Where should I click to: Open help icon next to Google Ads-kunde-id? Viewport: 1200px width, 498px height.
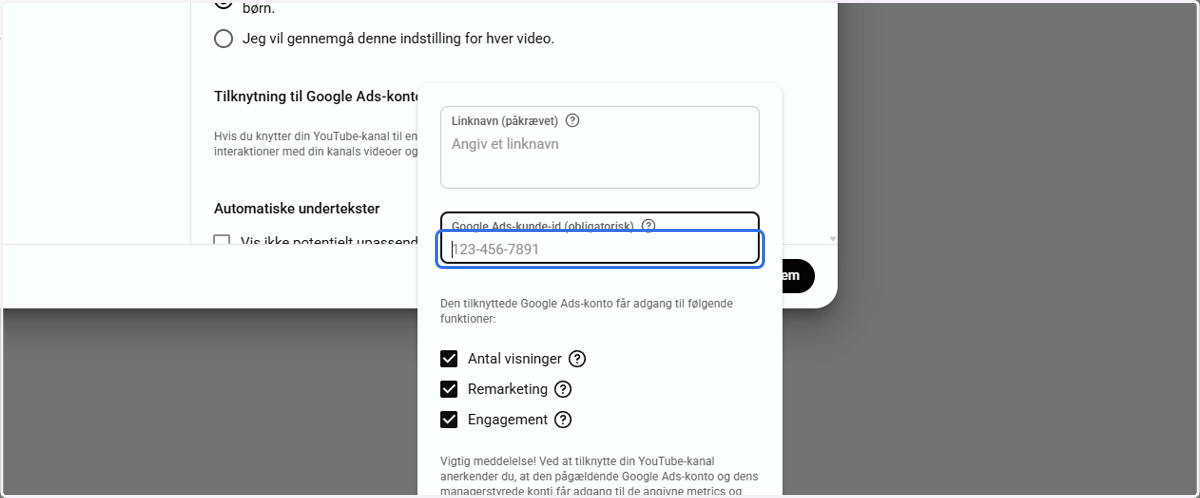tap(648, 226)
